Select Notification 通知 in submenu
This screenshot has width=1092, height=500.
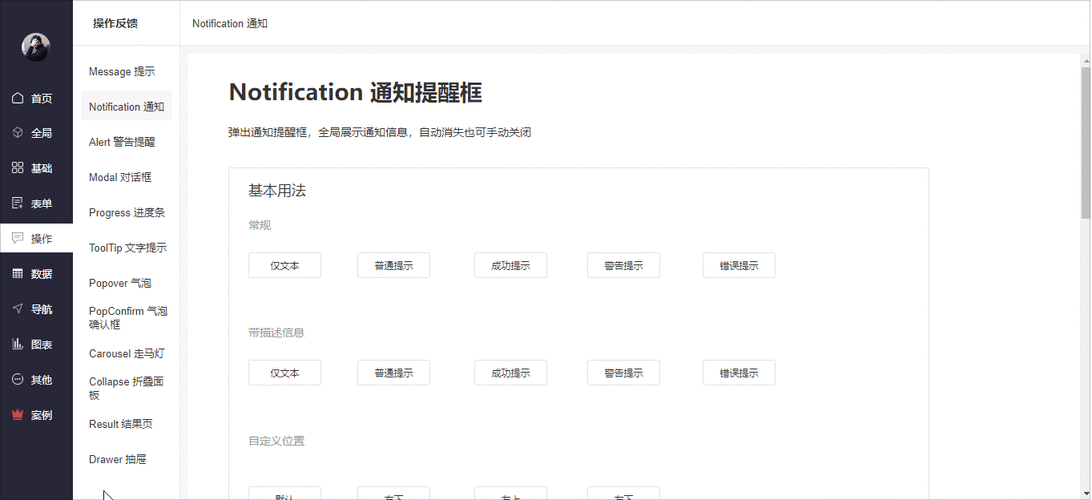(126, 107)
